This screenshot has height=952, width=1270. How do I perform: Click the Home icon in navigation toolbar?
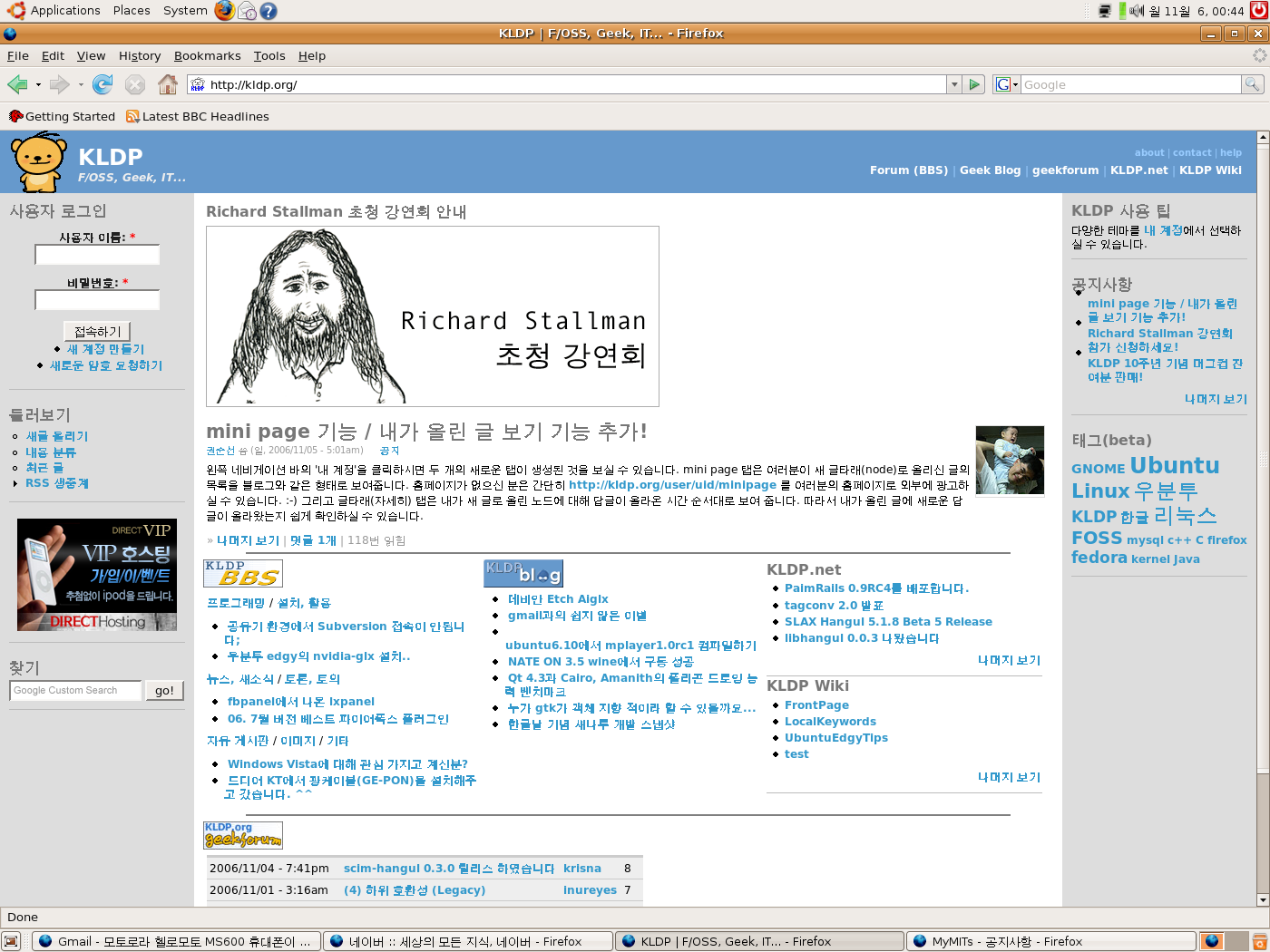(x=168, y=84)
